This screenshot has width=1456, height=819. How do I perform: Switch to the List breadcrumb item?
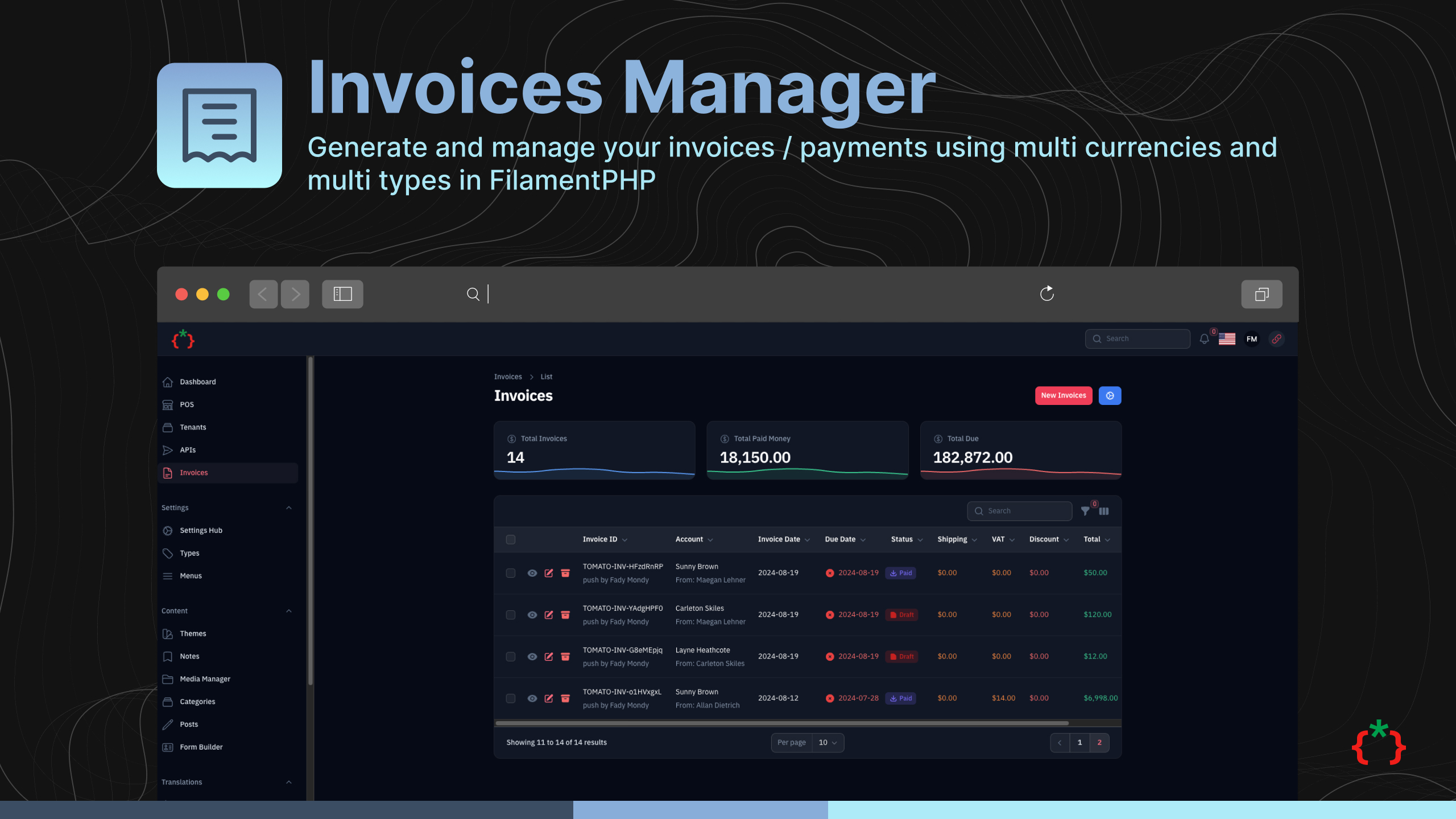click(x=546, y=377)
